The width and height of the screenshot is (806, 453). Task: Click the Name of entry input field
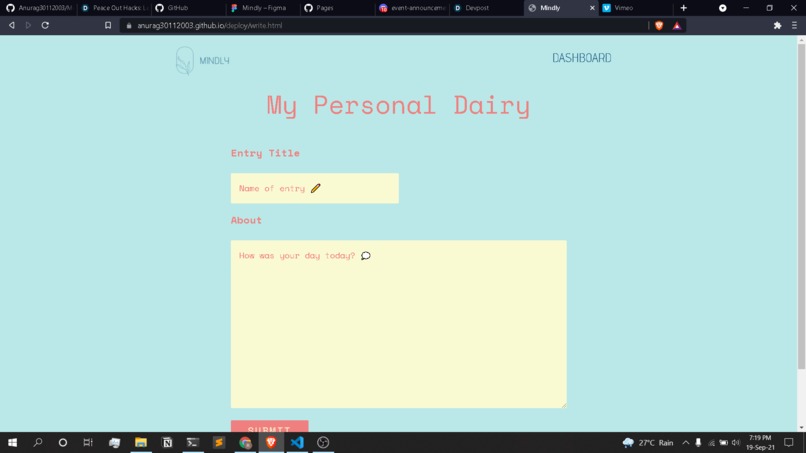coord(315,188)
